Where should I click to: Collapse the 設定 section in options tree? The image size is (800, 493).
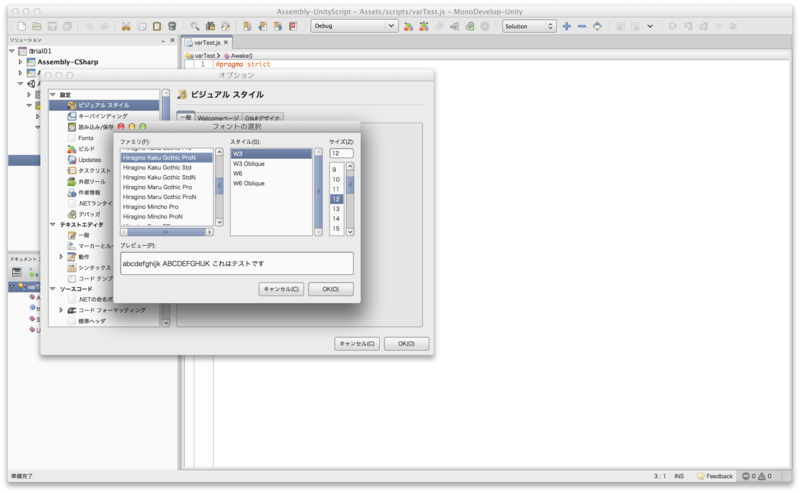point(53,94)
